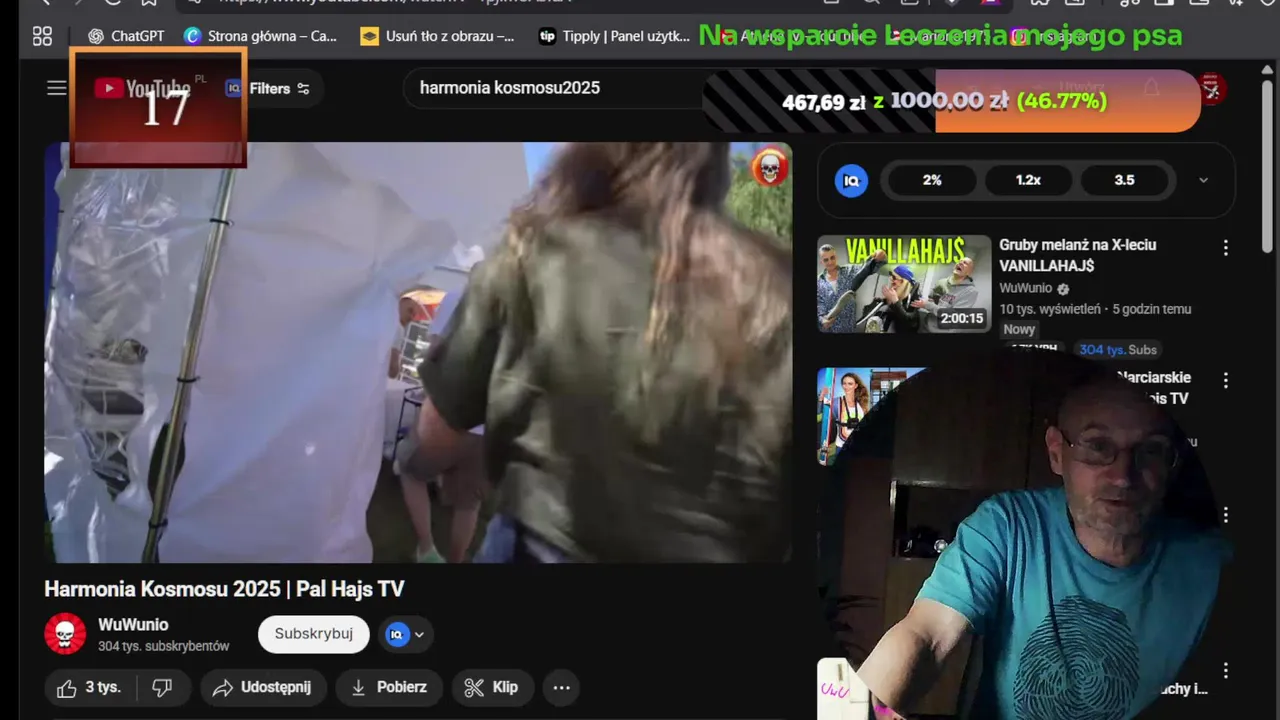
Task: Open options menu for the Narciarskie video
Action: 1225,380
